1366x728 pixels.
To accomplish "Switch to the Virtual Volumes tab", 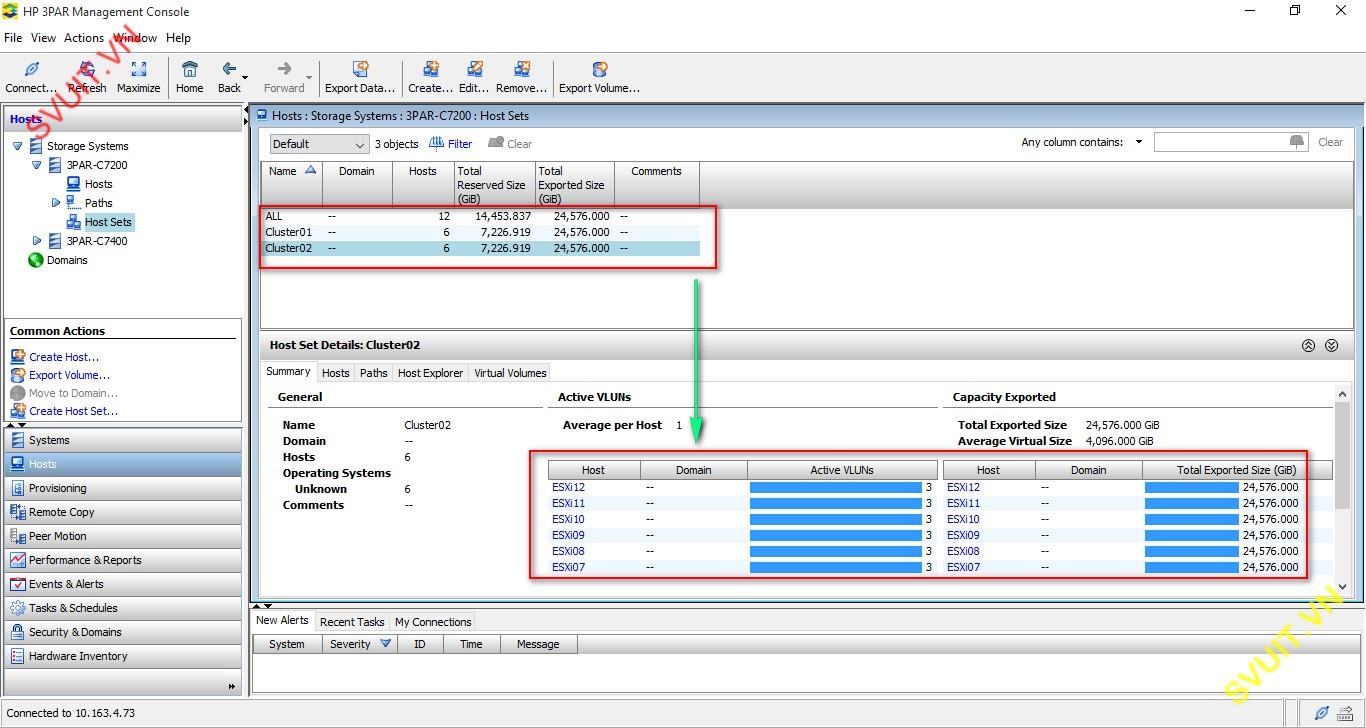I will point(510,373).
